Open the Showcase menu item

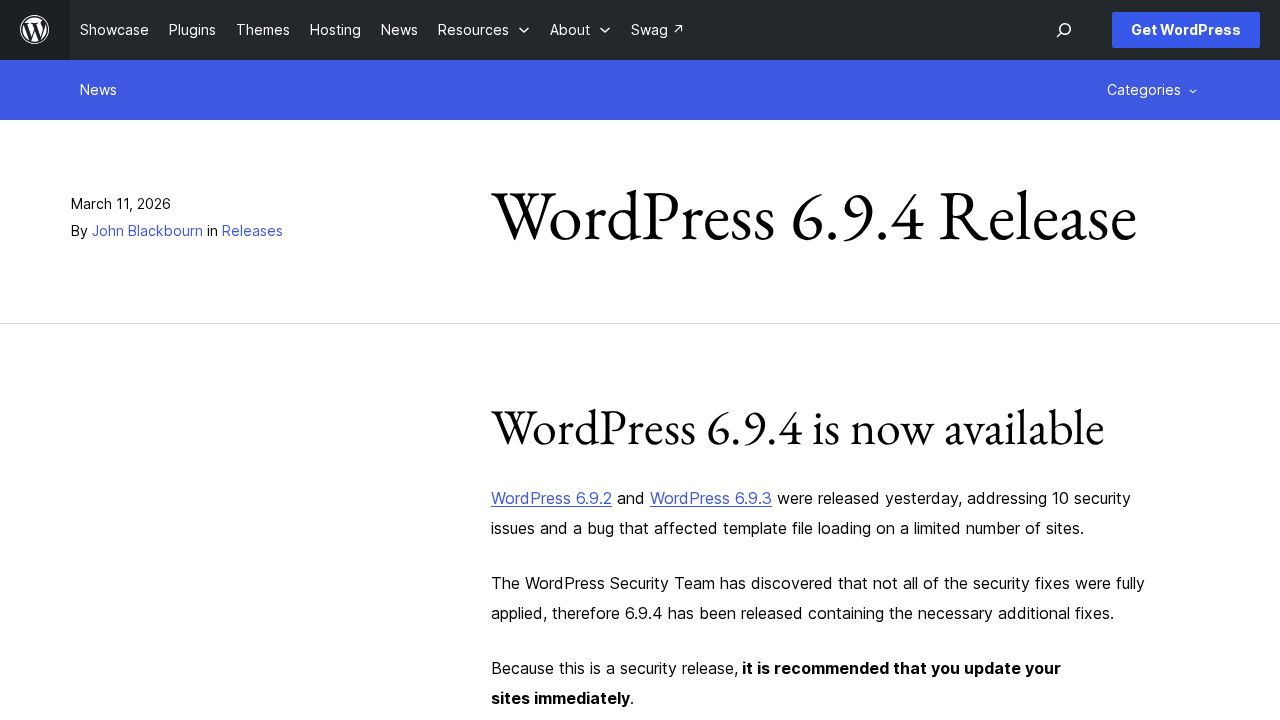(x=114, y=30)
